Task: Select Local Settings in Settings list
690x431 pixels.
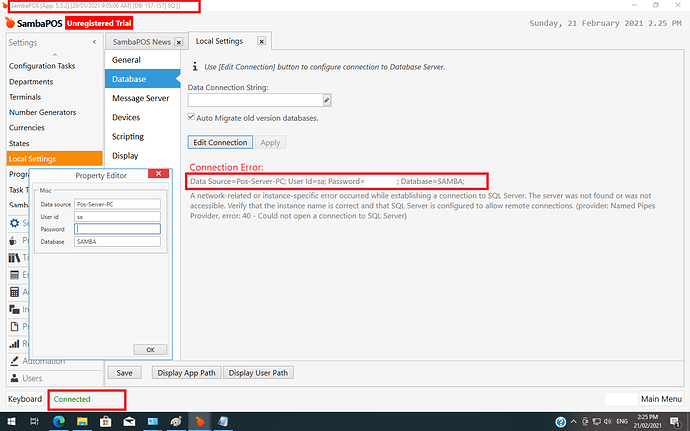Action: point(55,159)
